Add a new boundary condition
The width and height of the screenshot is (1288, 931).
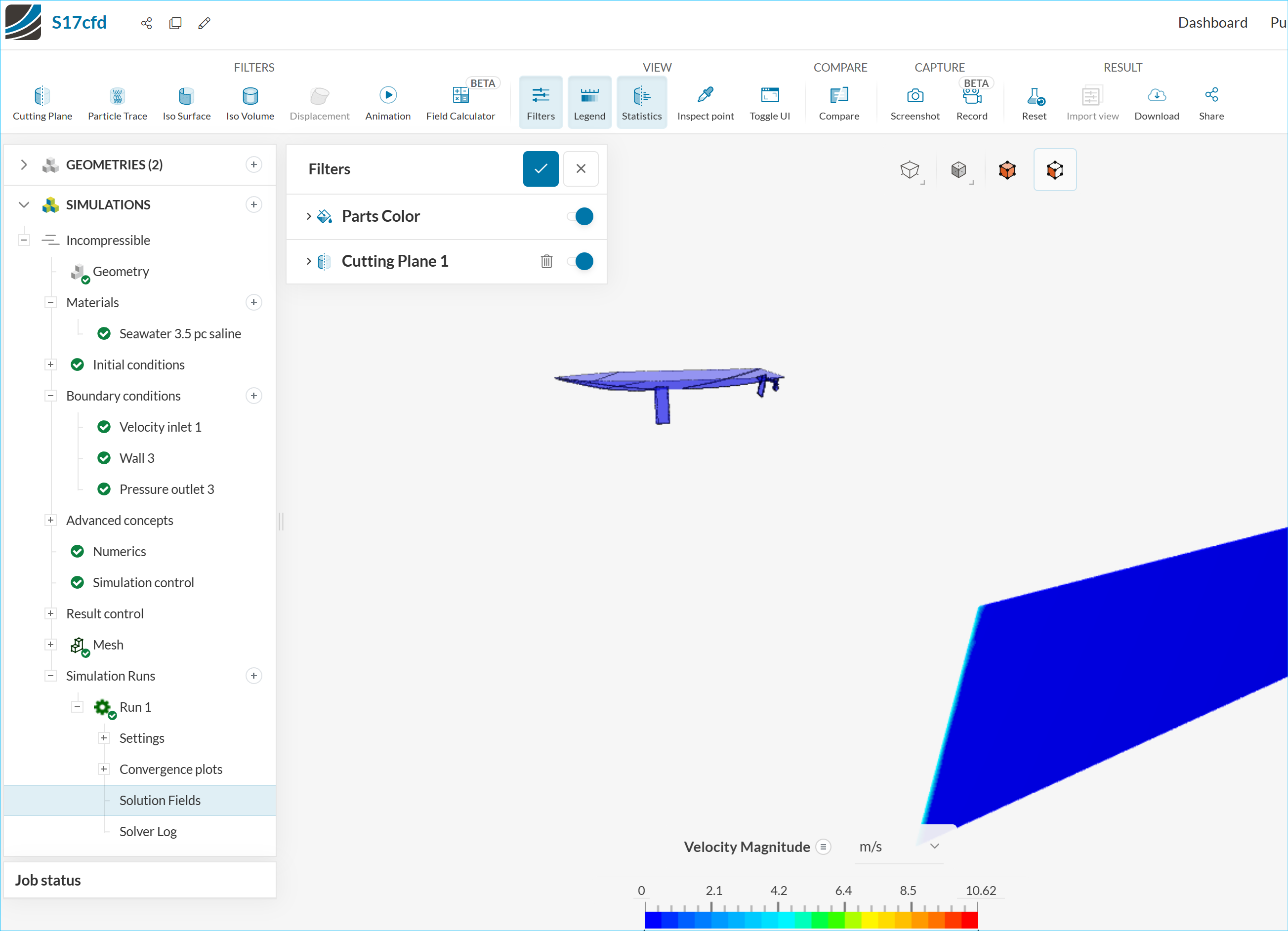coord(254,396)
